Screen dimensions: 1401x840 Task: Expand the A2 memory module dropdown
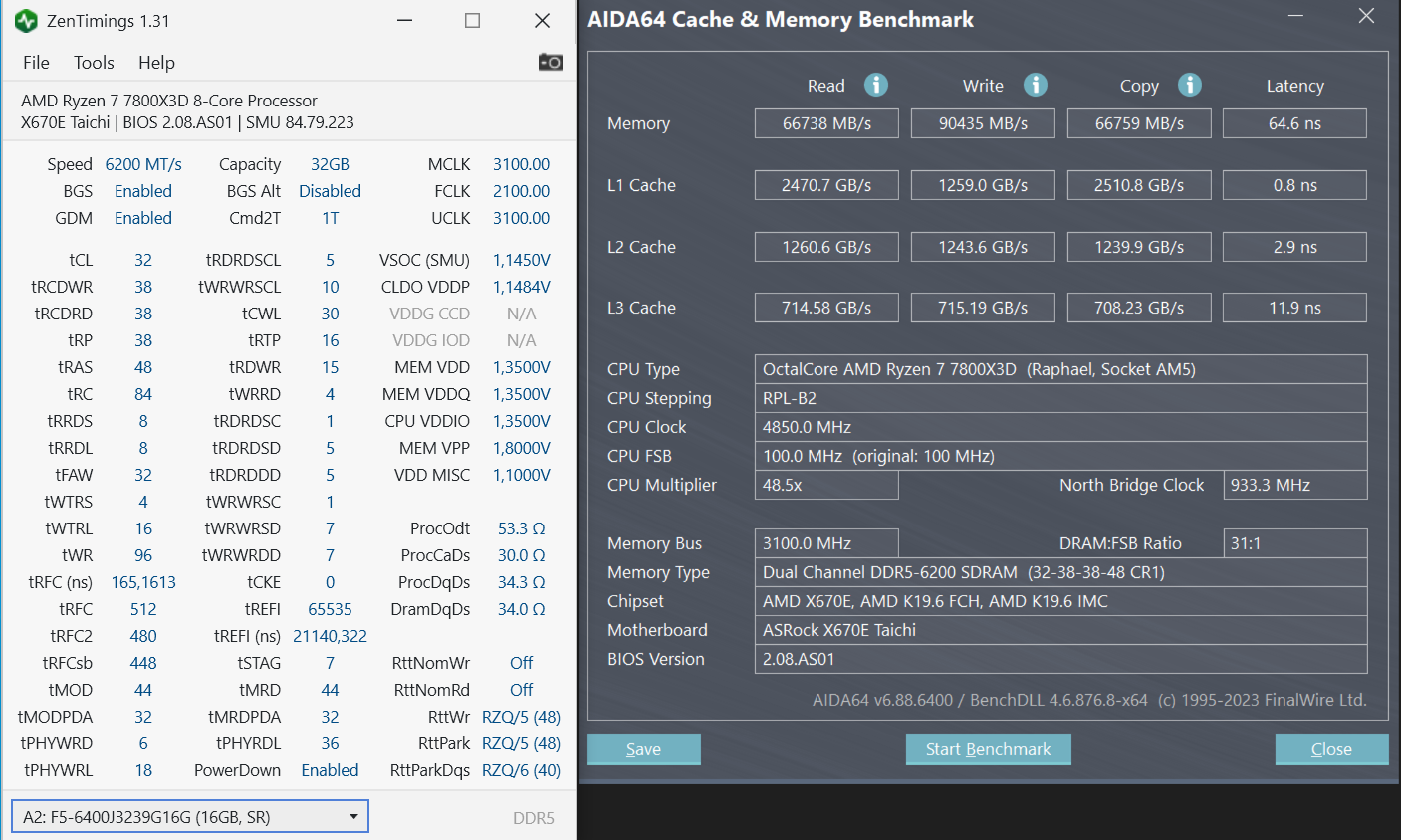click(190, 817)
